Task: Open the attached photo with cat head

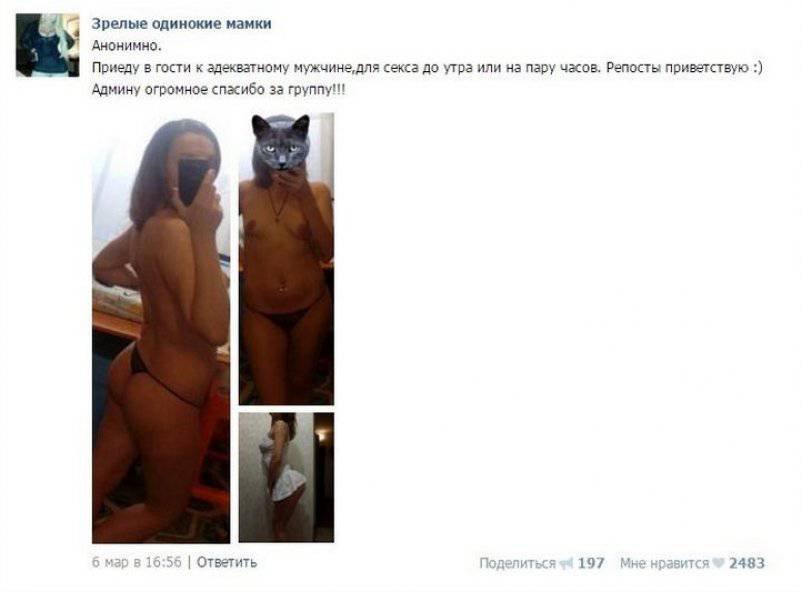Action: click(286, 259)
